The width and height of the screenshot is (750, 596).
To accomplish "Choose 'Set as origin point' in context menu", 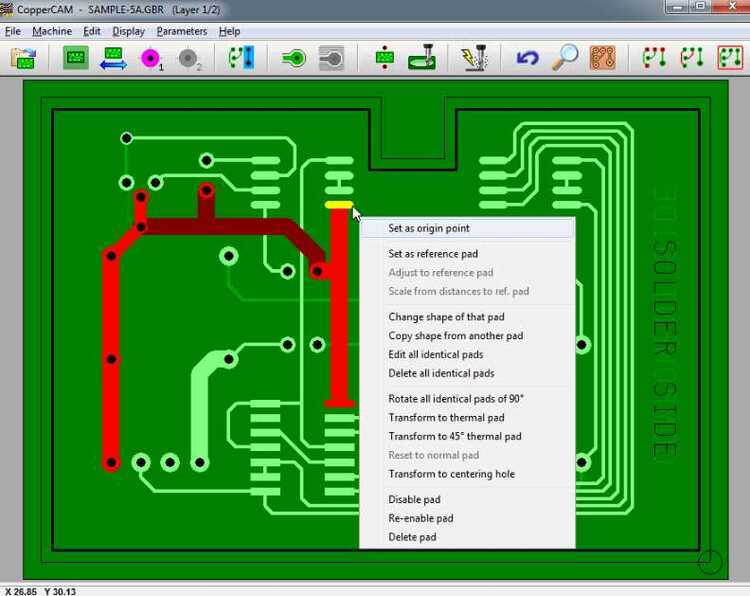I will [428, 228].
